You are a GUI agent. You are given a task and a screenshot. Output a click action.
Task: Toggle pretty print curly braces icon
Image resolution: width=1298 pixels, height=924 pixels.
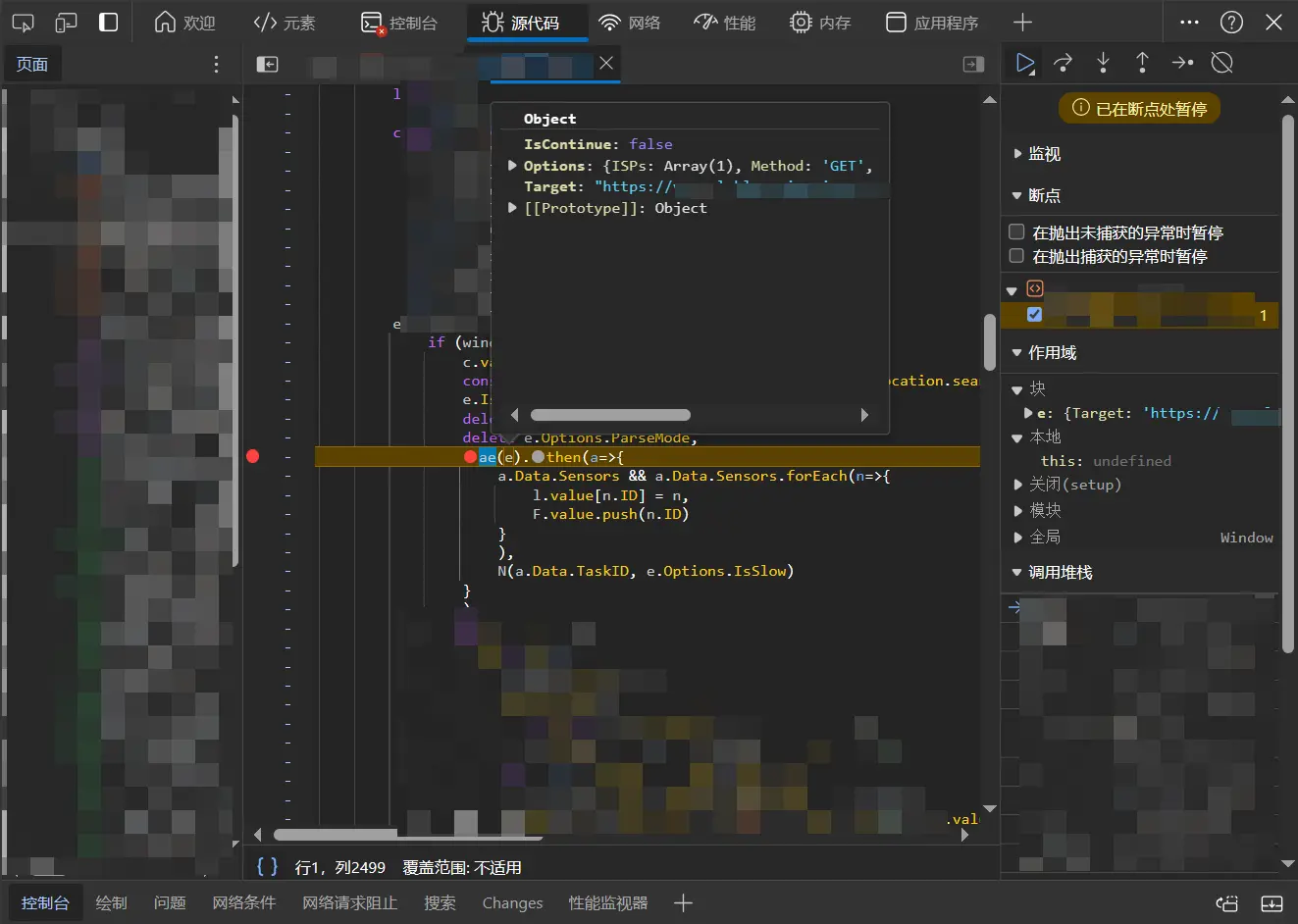pos(267,866)
